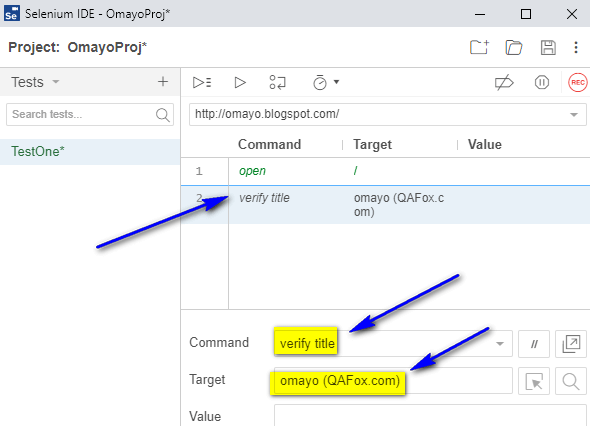Select the verify title command row
This screenshot has width=590, height=426.
[x=385, y=205]
